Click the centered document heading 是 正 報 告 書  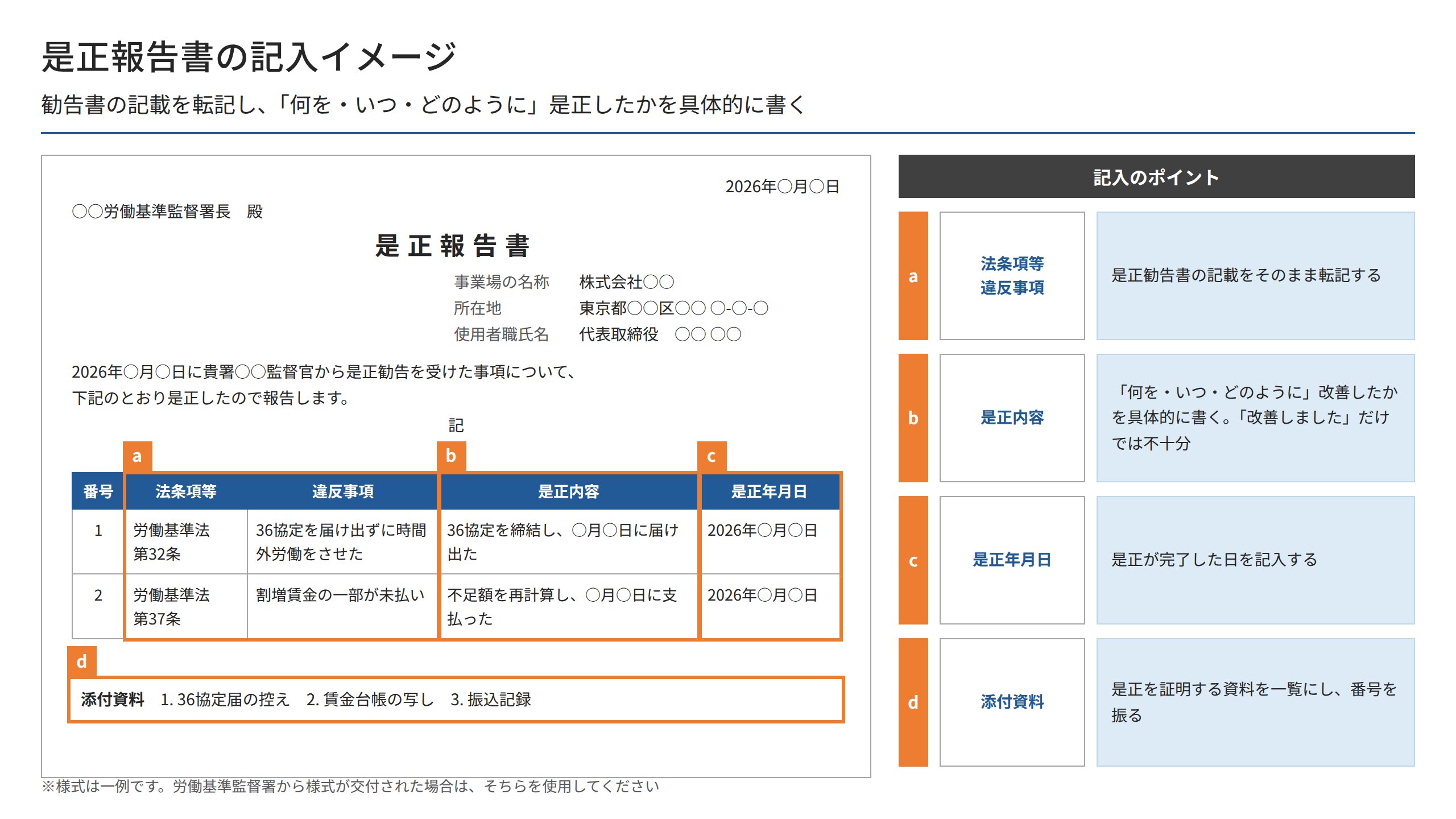tap(453, 246)
